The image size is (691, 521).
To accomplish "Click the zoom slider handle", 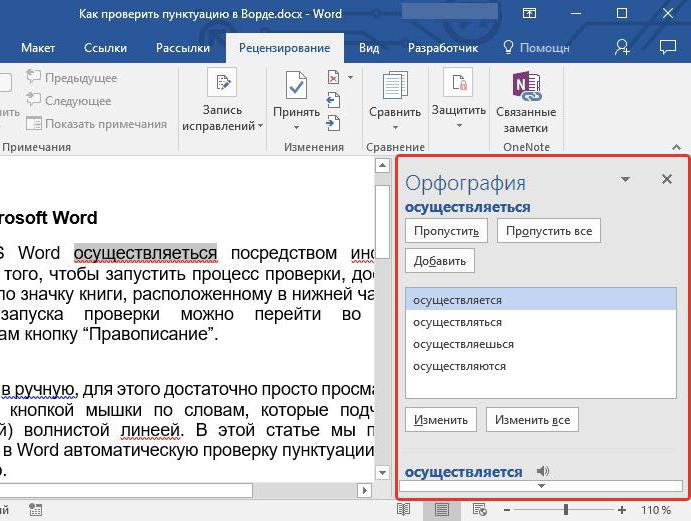I will (565, 510).
